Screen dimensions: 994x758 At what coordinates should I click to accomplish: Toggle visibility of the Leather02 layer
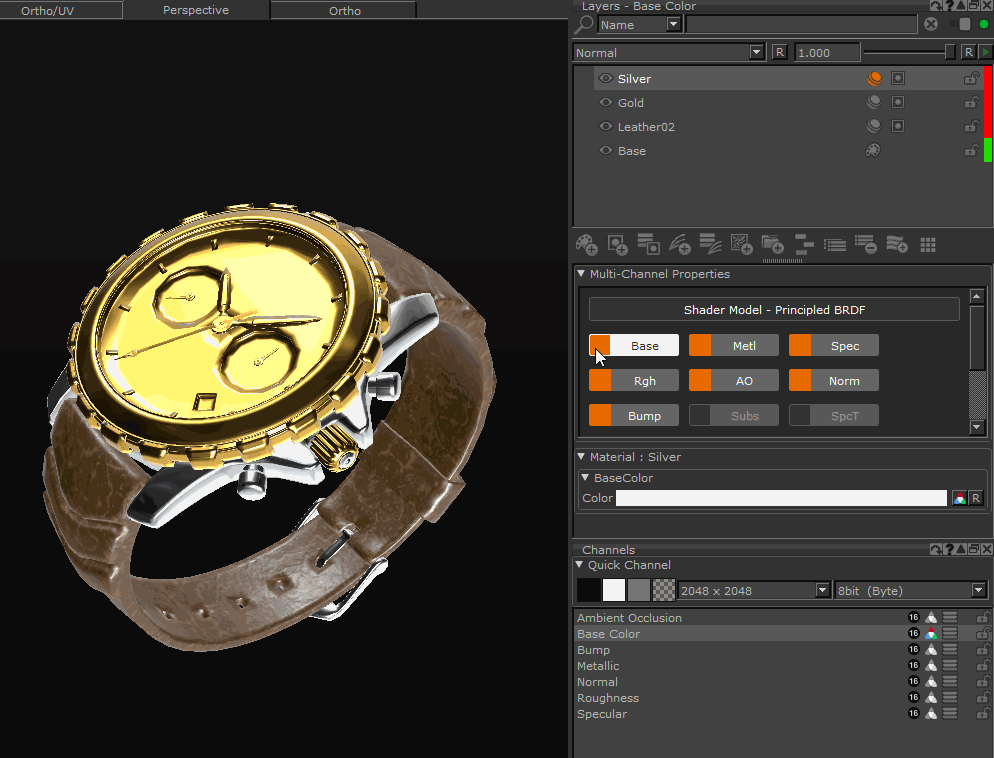[605, 127]
